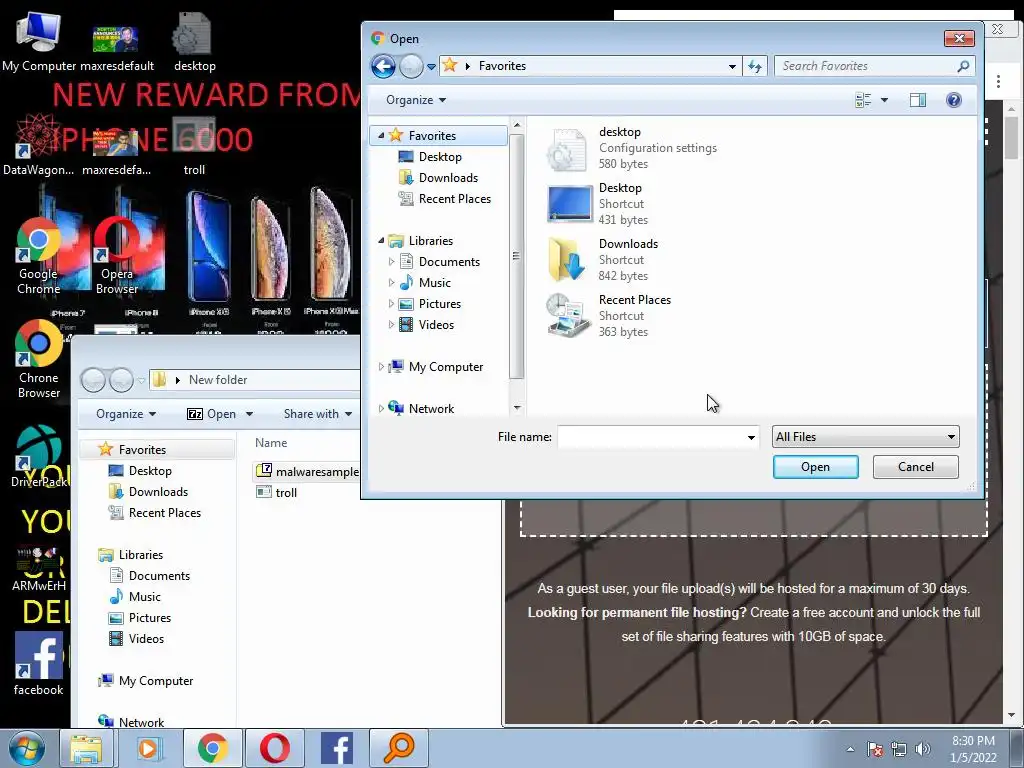
Task: Click the Back arrow in Open dialog
Action: click(x=383, y=66)
